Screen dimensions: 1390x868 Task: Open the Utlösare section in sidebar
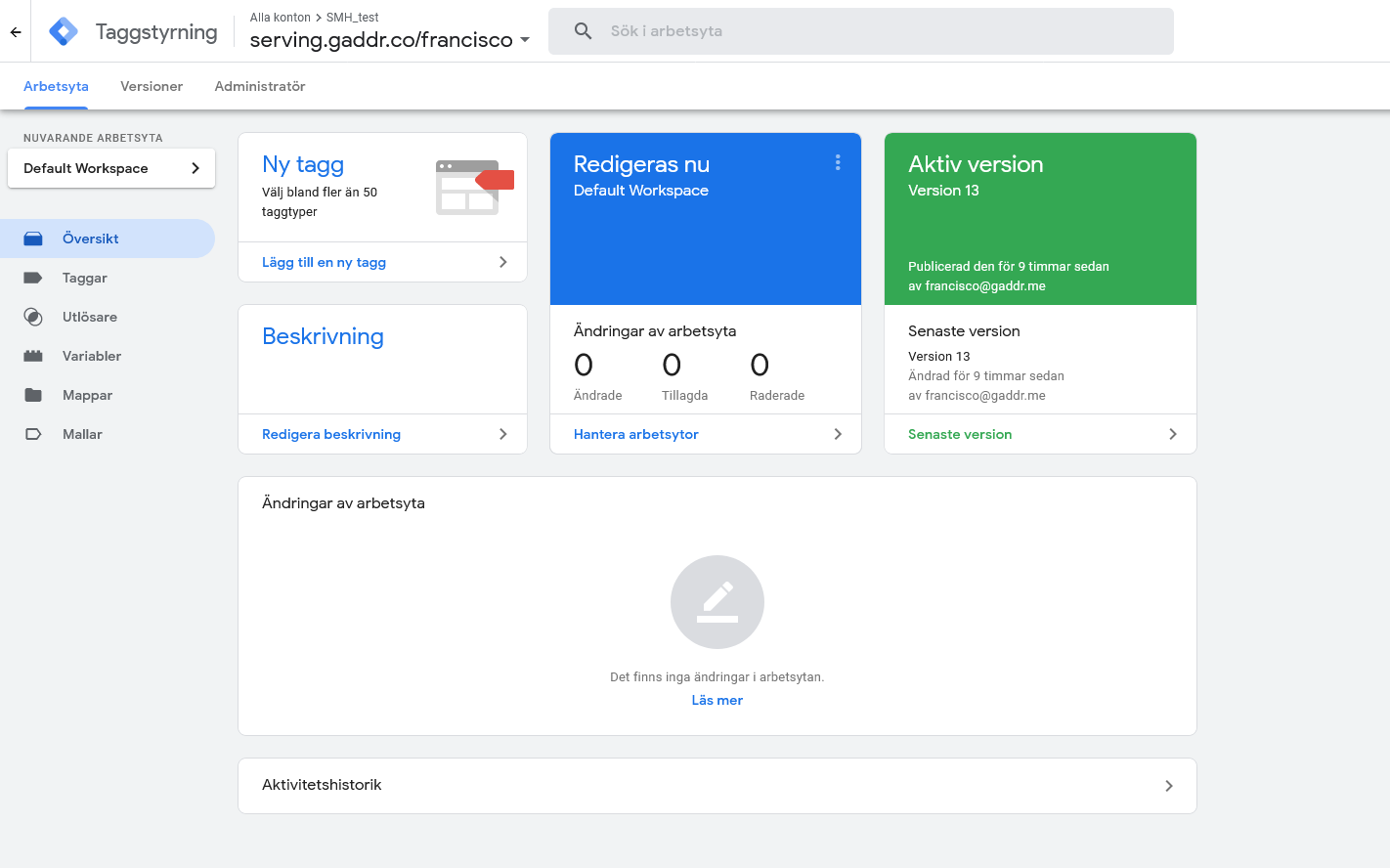tap(88, 317)
